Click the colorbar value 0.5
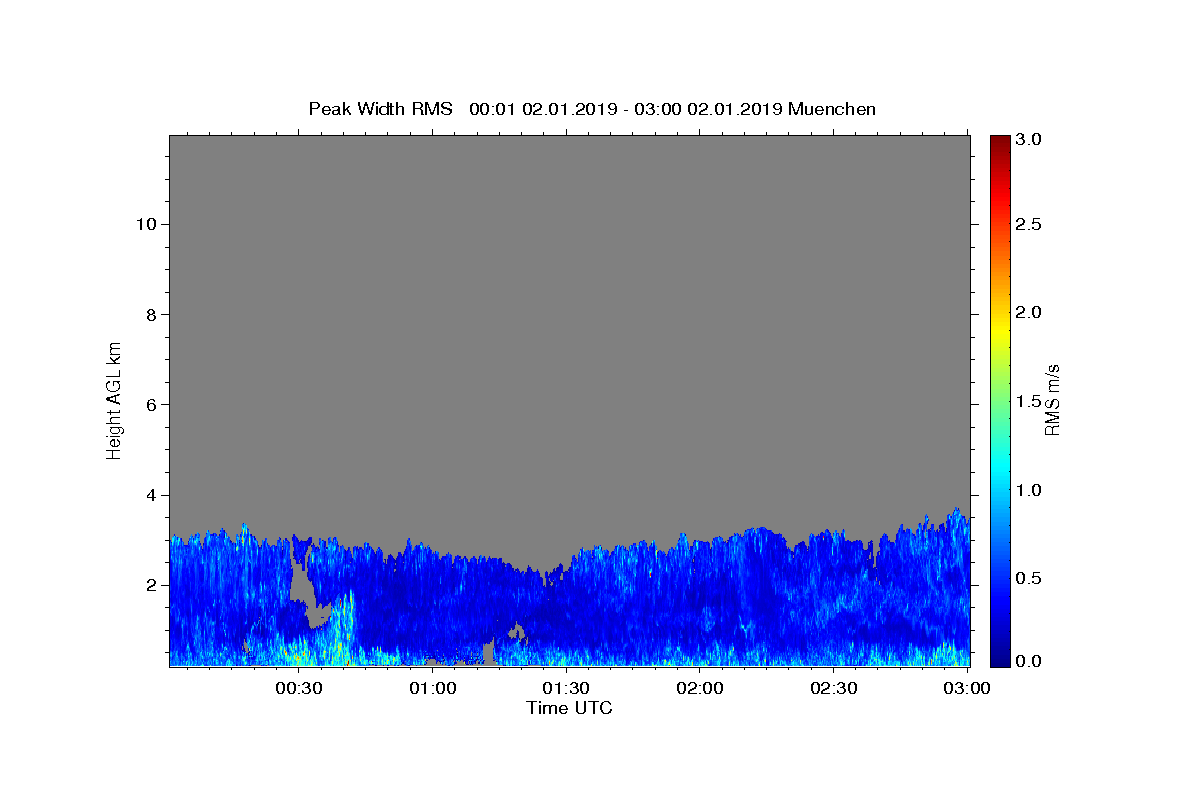Viewport: 1200px width, 800px height. (1029, 578)
